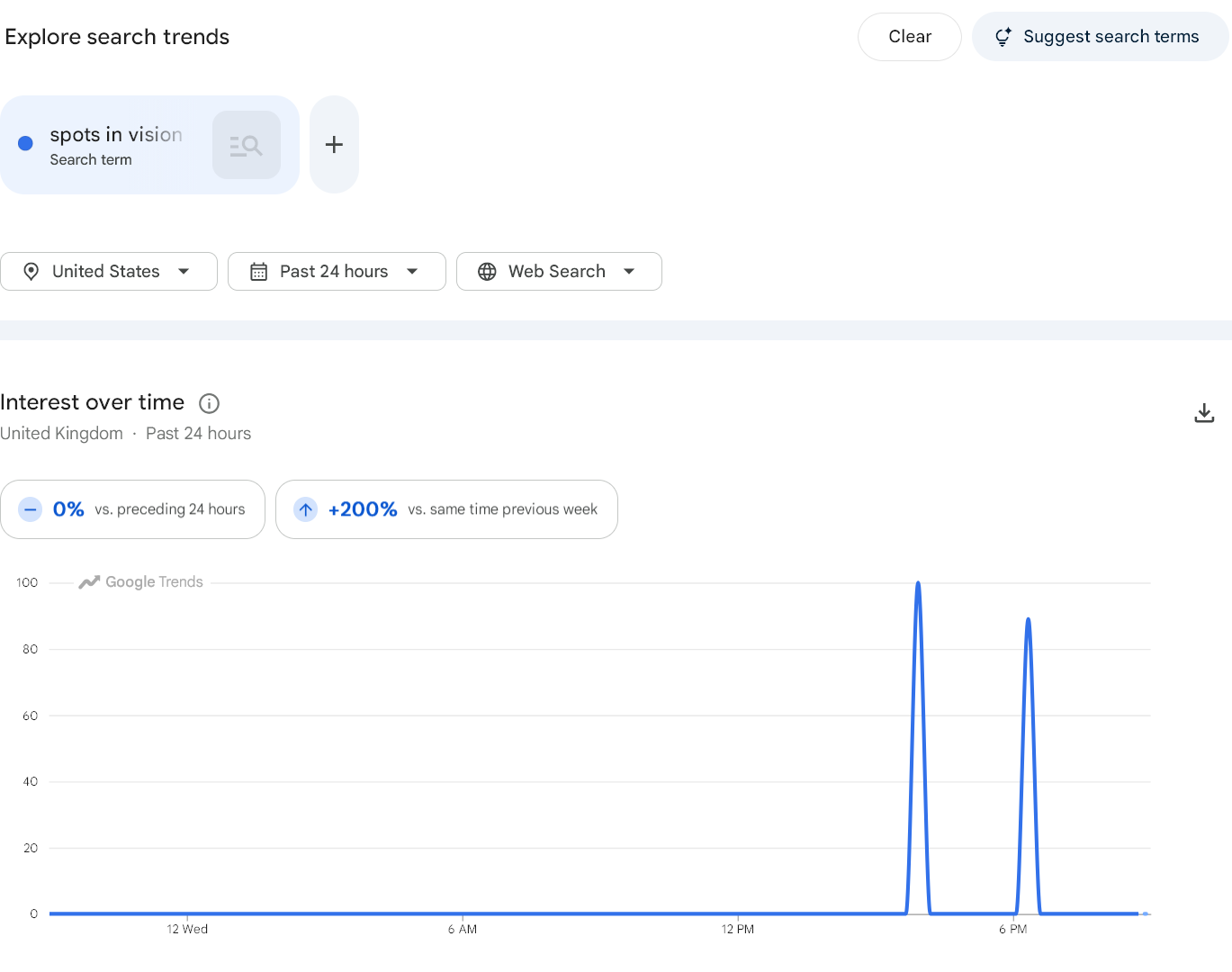1232x972 pixels.
Task: Click the Google Trends logo on chart
Action: 141,582
